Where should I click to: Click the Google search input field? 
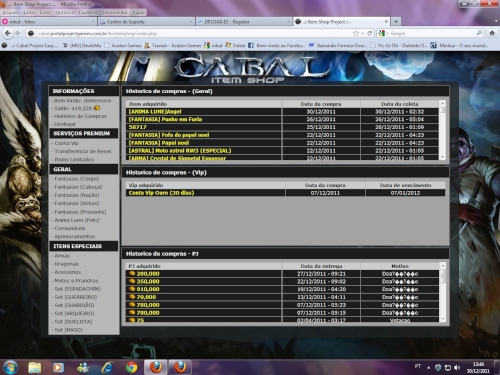pyautogui.click(x=432, y=33)
